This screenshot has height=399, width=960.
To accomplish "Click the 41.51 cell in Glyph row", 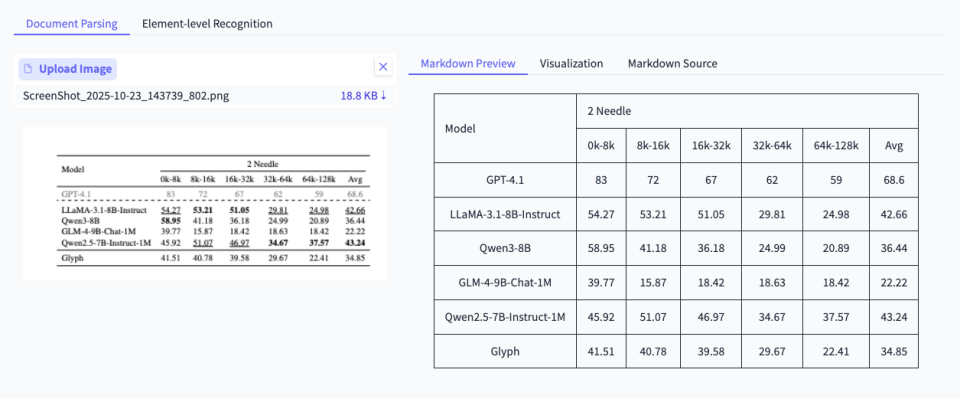I will pyautogui.click(x=601, y=351).
